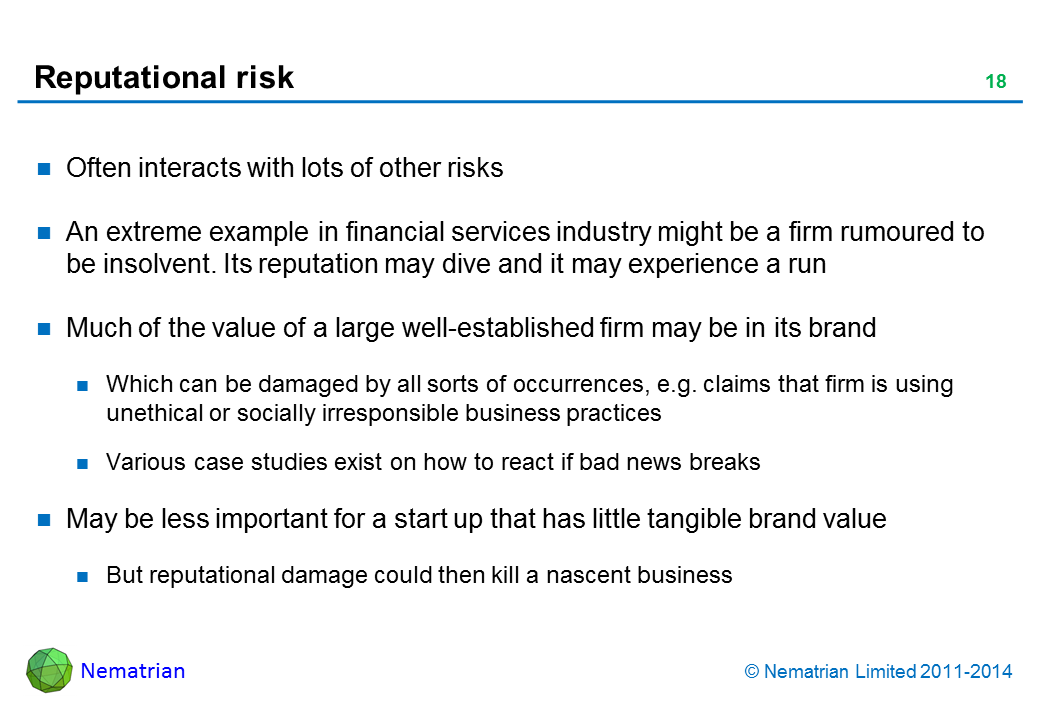Click the "kill a nascent business" line

[418, 575]
